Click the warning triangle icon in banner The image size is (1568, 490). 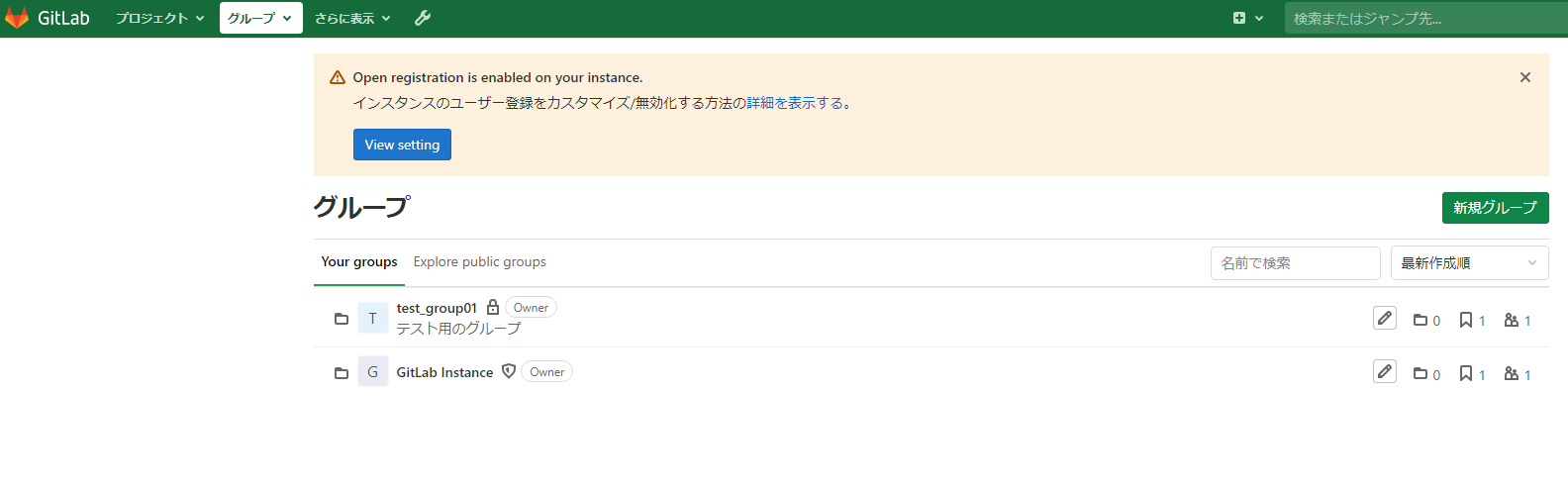[338, 77]
